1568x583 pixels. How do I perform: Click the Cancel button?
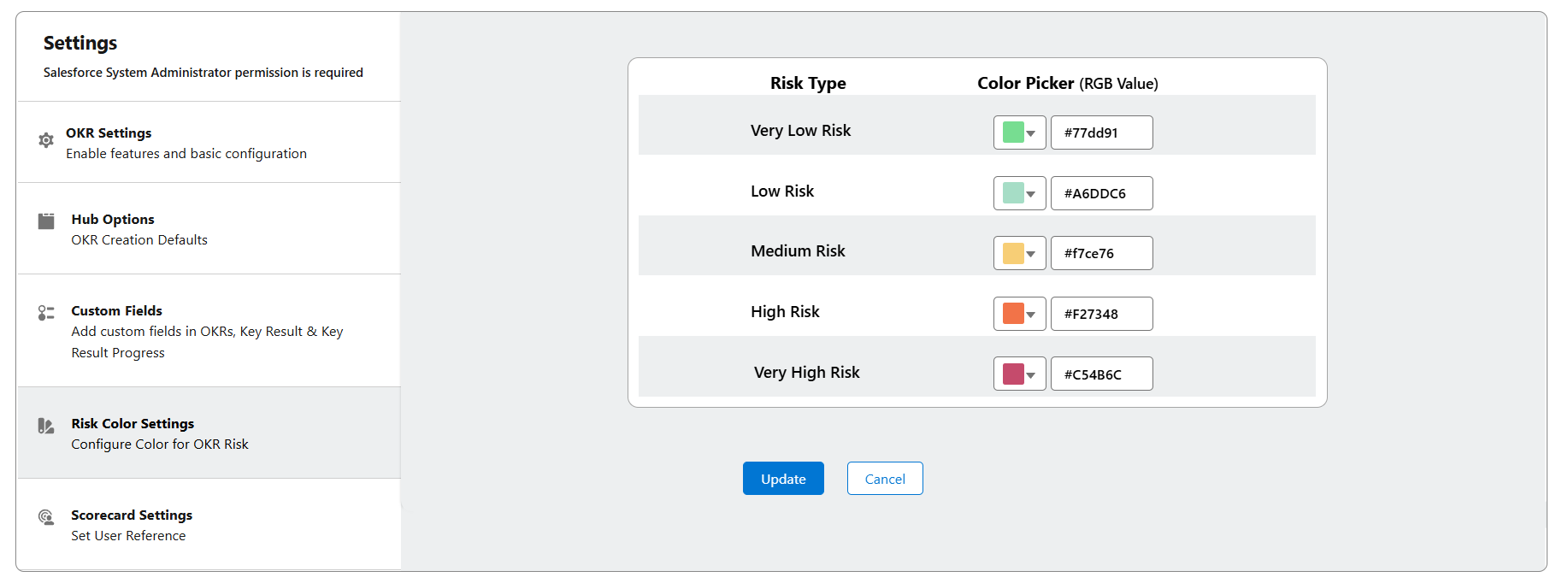[884, 478]
